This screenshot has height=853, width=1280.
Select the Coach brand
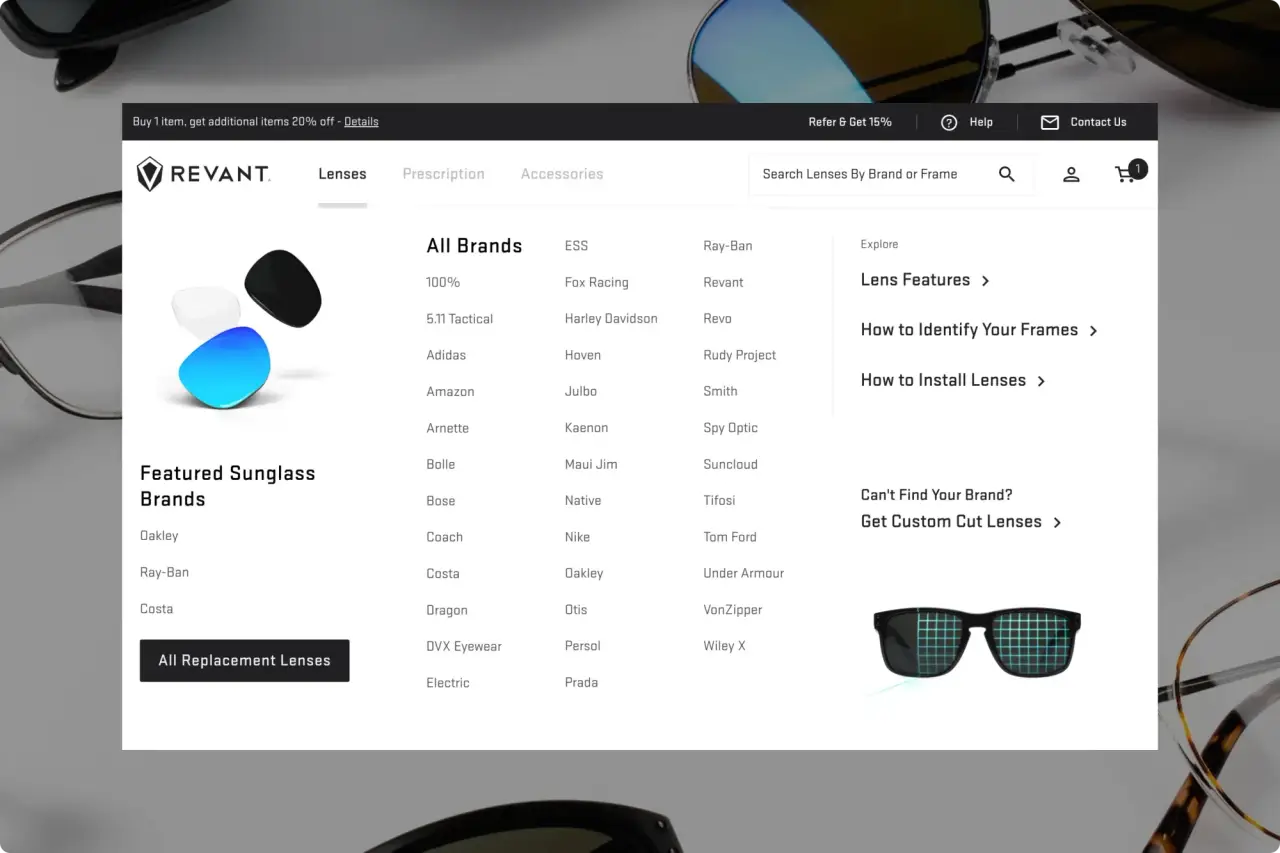(x=444, y=537)
